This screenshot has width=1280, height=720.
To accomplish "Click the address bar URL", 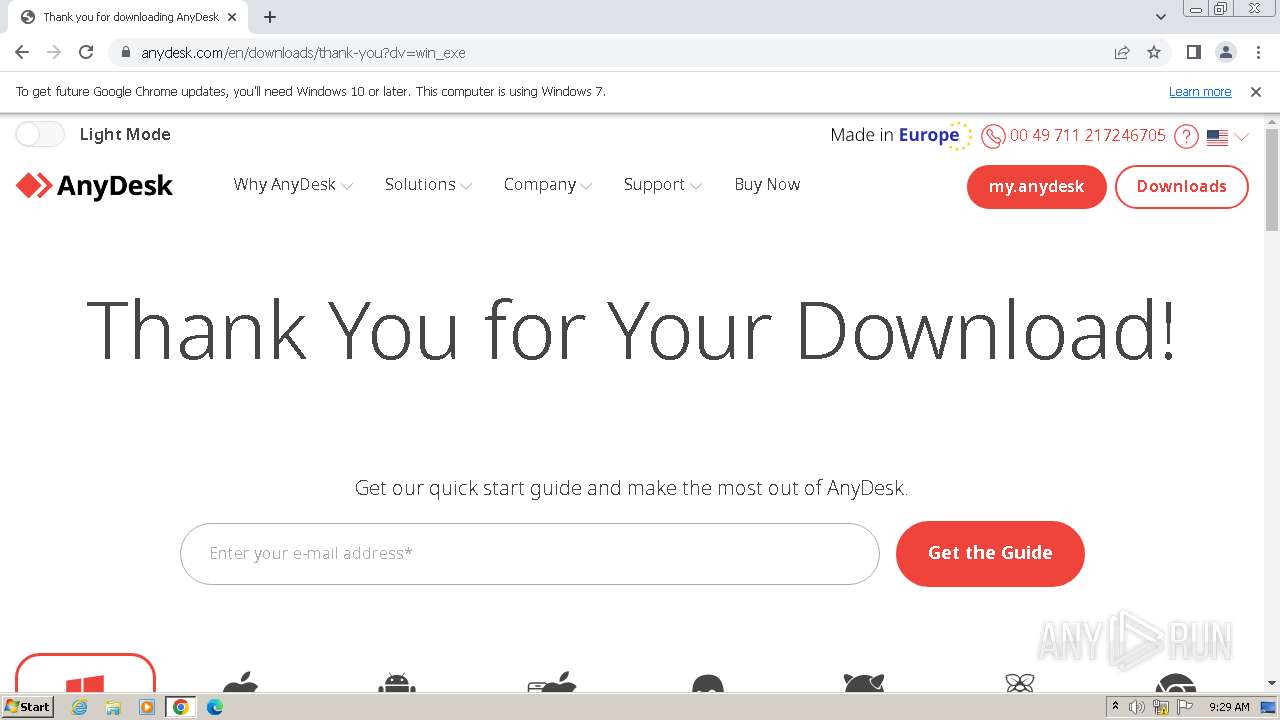I will pyautogui.click(x=303, y=53).
